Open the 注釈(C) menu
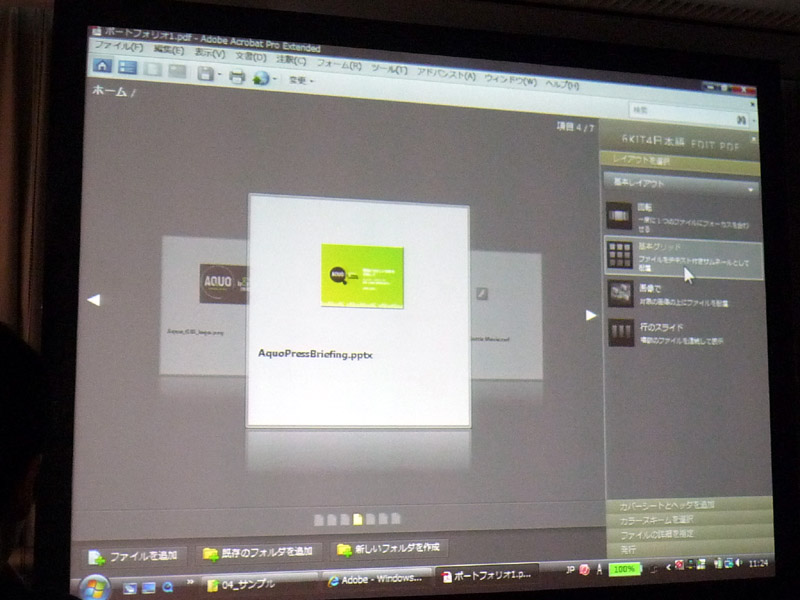Viewport: 800px width, 600px height. click(x=291, y=60)
